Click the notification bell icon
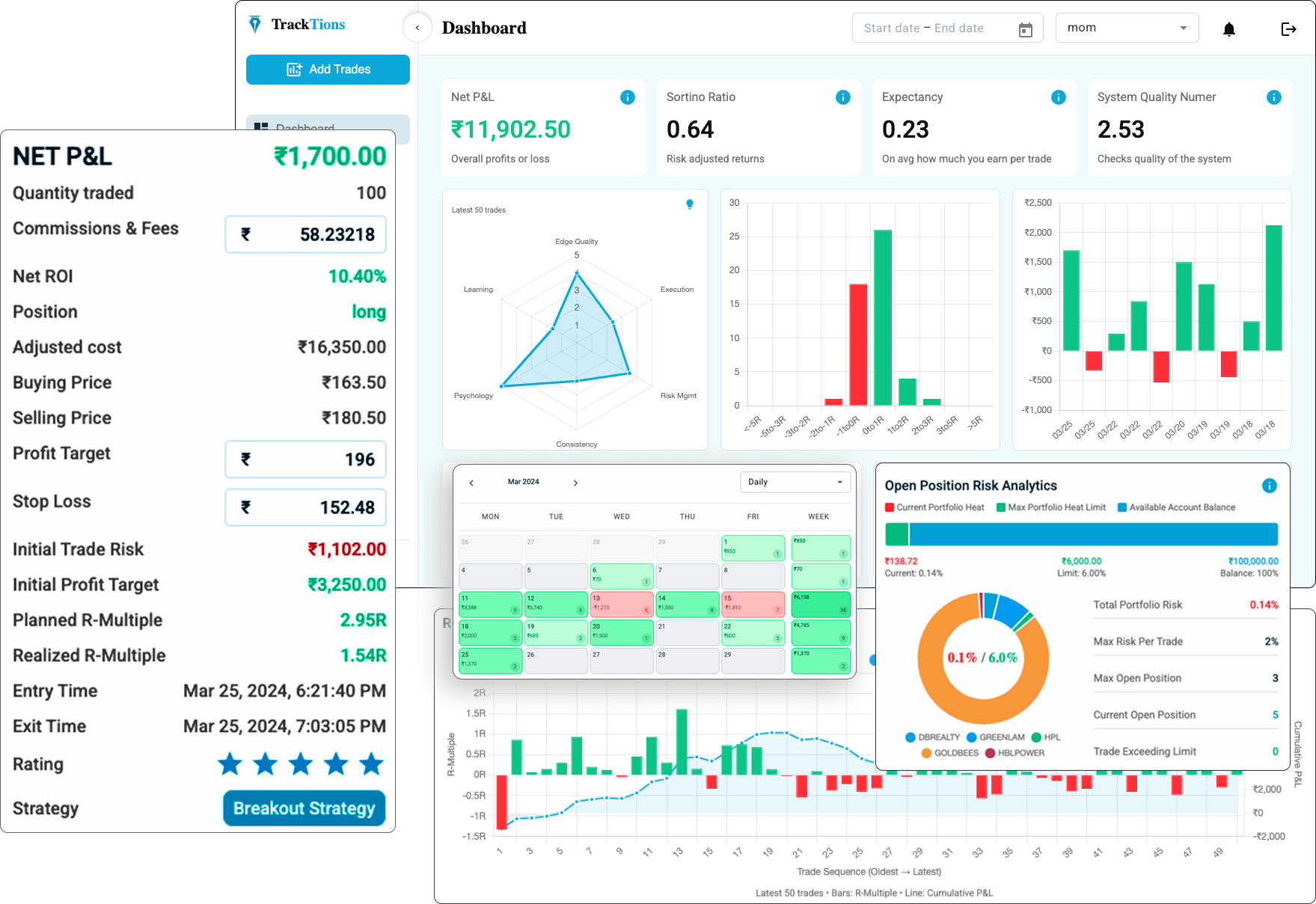Screen dimensions: 1316x904 (1228, 29)
